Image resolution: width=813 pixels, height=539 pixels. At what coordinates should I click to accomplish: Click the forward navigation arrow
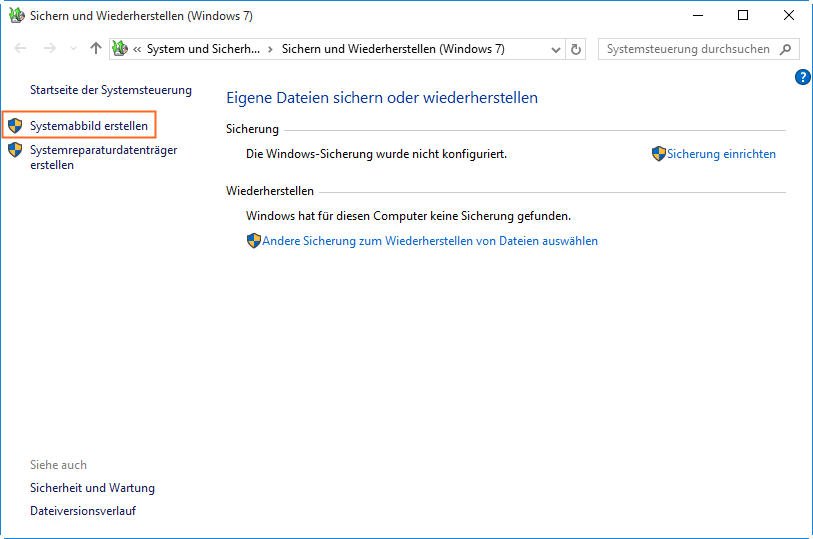point(49,49)
